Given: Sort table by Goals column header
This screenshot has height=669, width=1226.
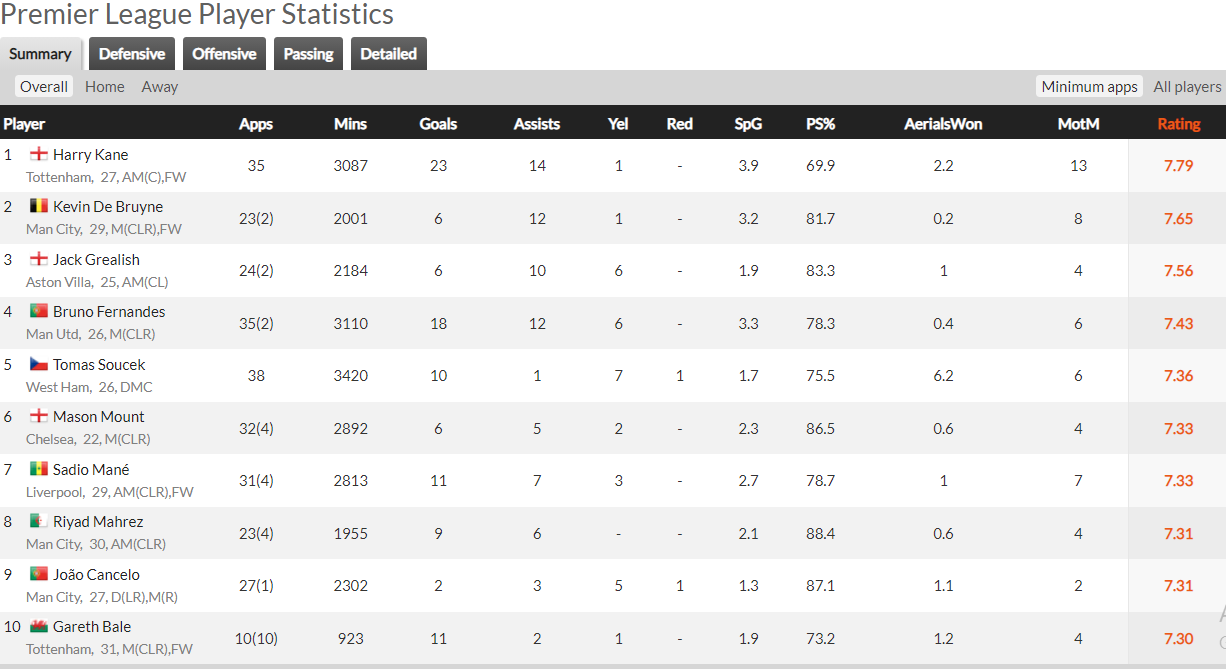Looking at the screenshot, I should coord(438,124).
